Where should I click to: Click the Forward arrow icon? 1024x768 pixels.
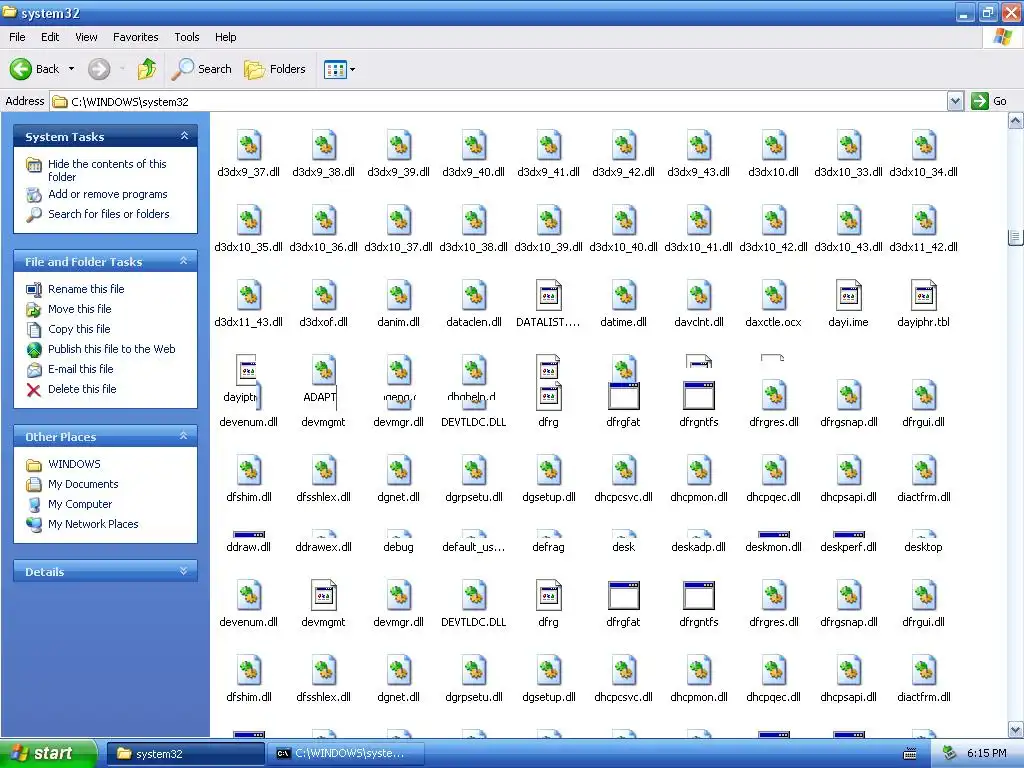pyautogui.click(x=99, y=69)
